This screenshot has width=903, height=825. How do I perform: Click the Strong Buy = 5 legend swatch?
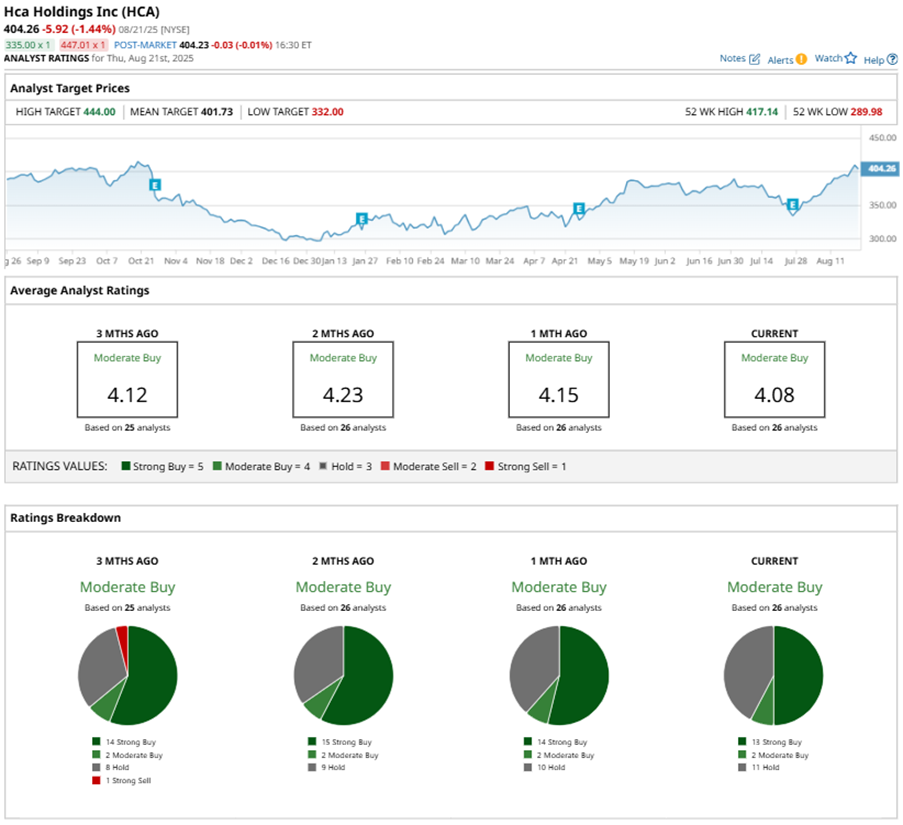(126, 466)
